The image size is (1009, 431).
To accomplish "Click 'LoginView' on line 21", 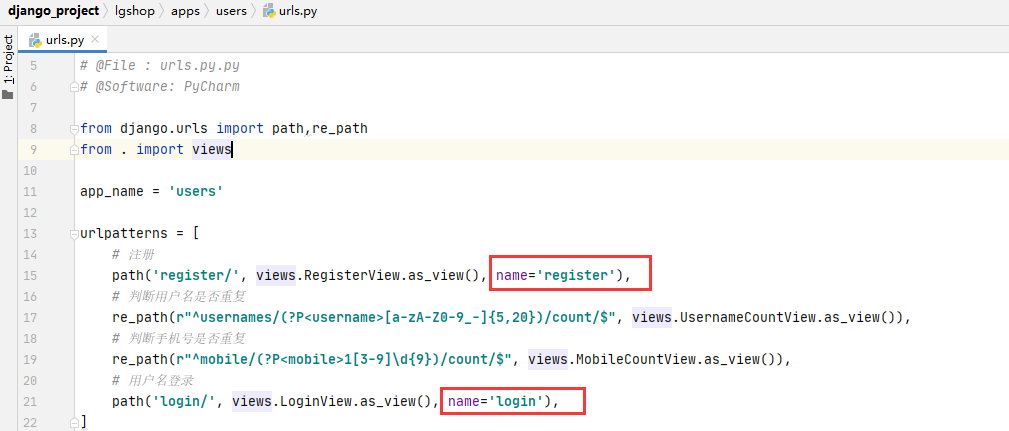I will [x=315, y=401].
